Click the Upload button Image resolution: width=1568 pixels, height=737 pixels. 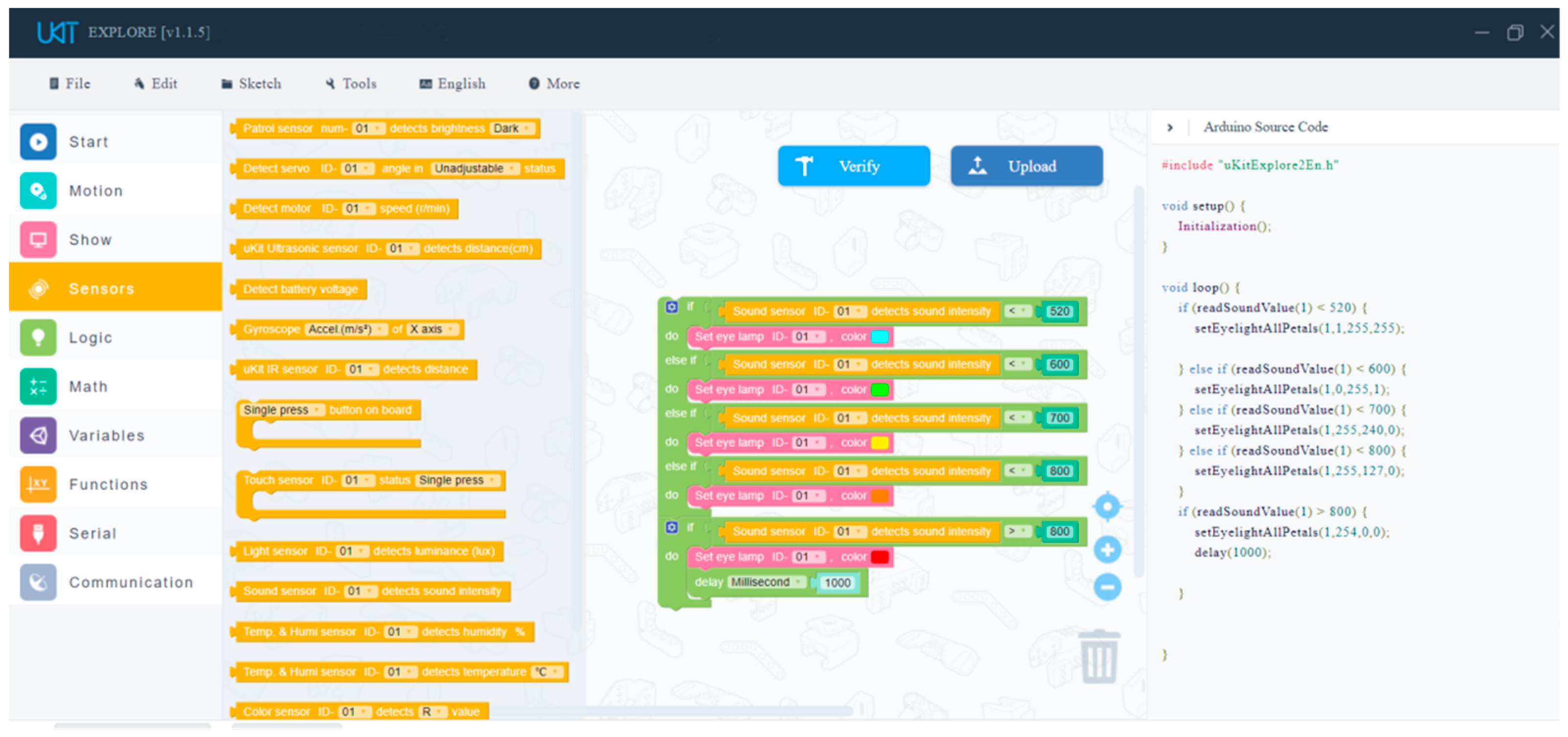1026,166
